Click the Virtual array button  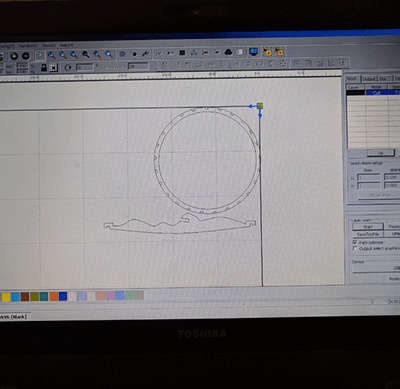(379, 195)
